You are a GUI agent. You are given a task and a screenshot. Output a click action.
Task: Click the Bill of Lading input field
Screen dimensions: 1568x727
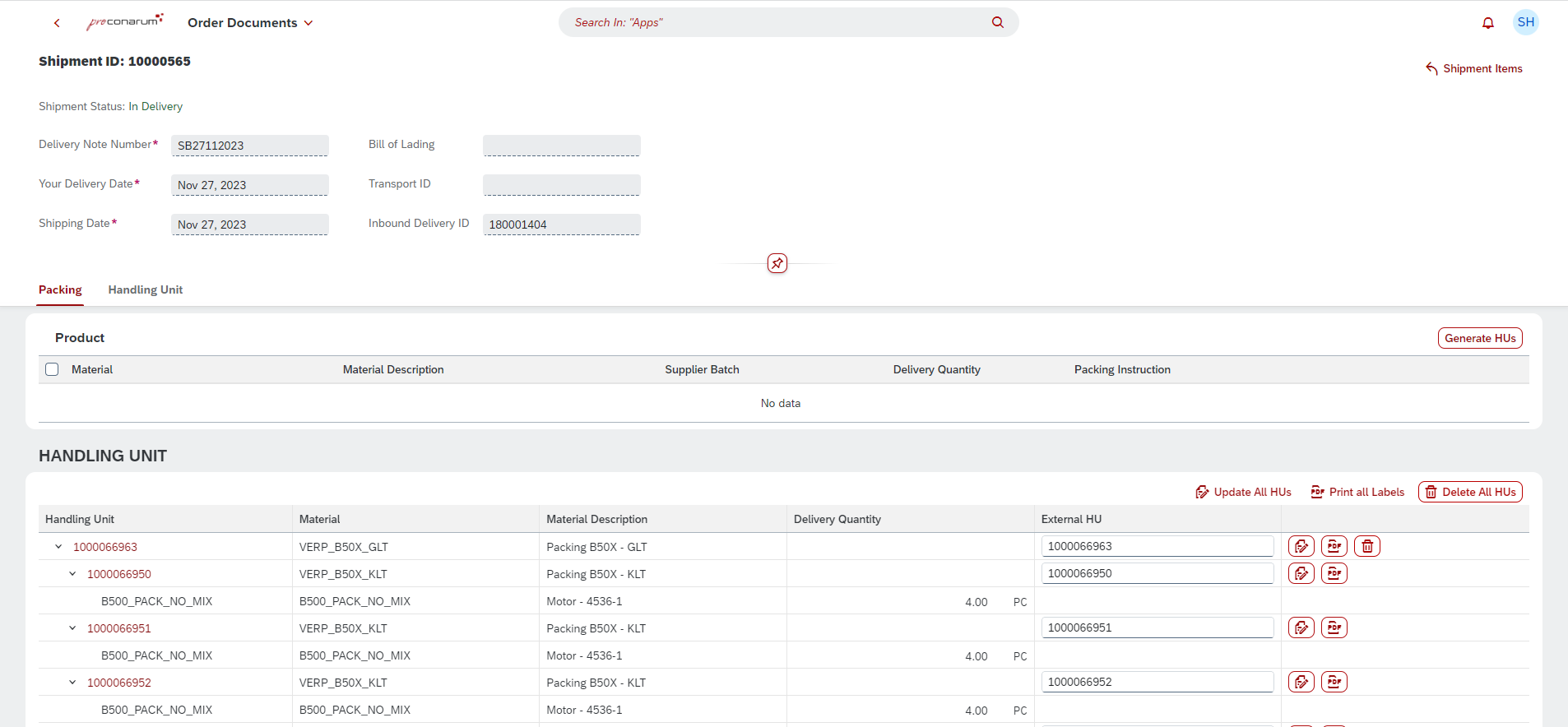(561, 146)
